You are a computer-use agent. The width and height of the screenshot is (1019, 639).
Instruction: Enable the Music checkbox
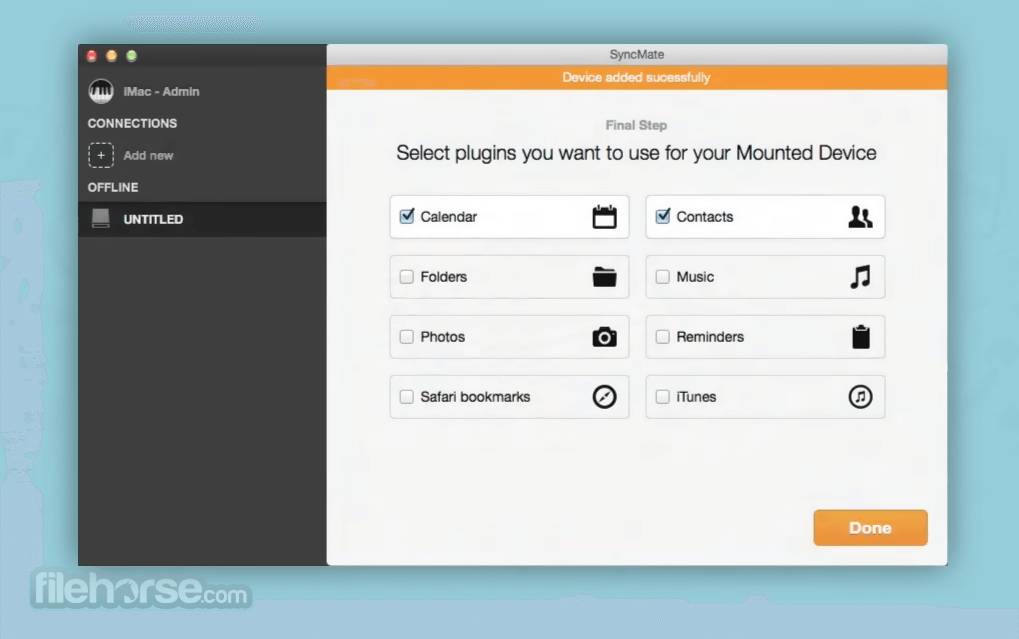click(663, 277)
